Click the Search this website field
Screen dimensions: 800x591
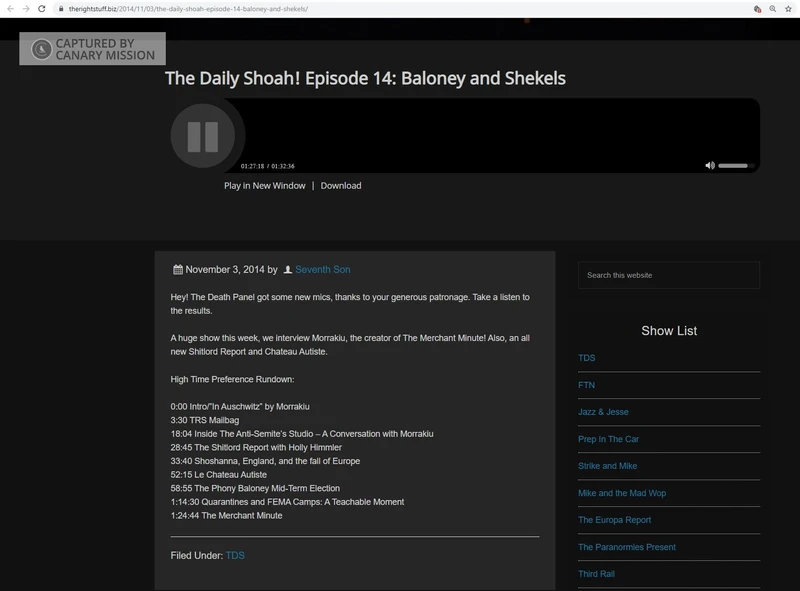click(668, 275)
